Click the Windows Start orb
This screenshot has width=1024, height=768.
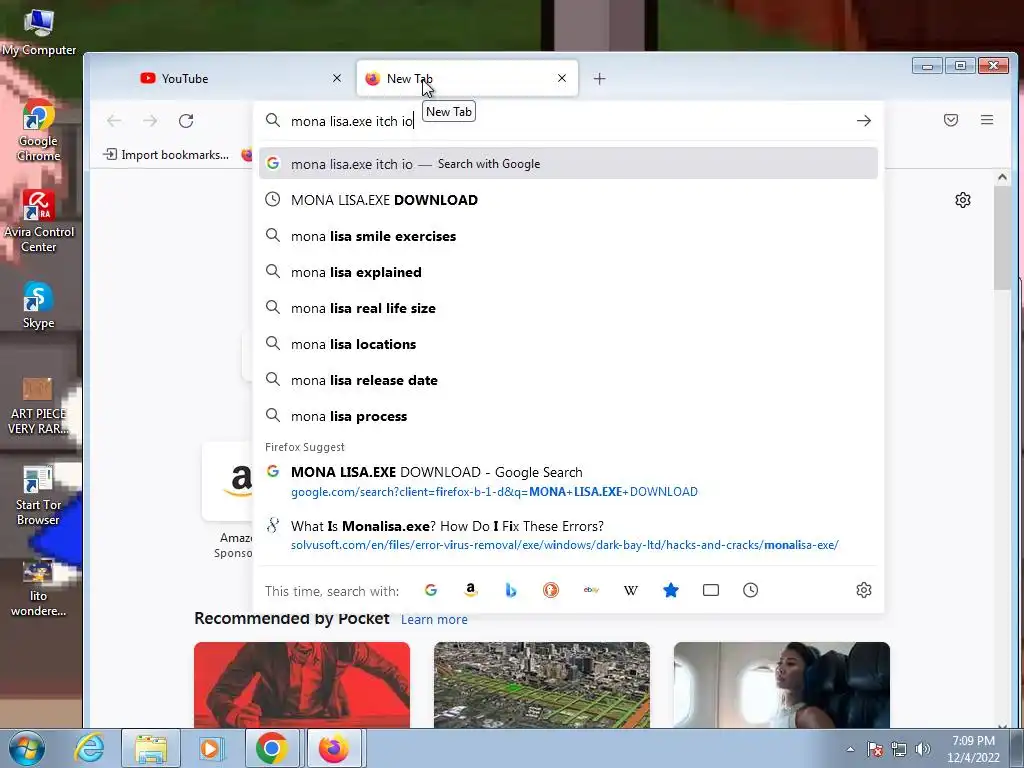pos(27,748)
